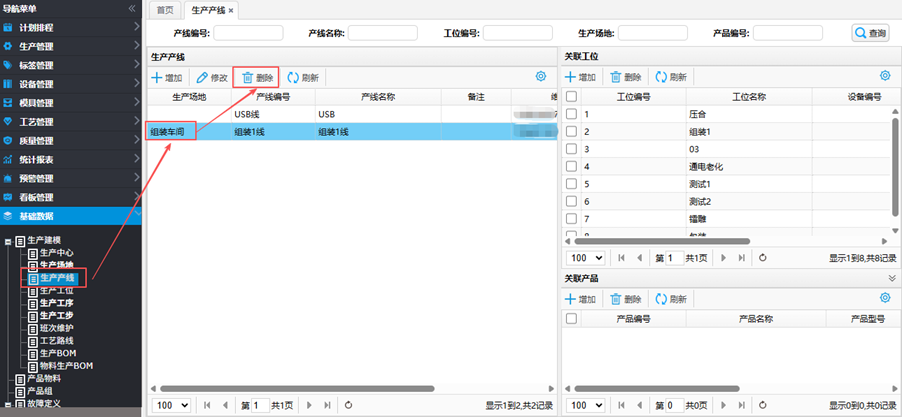Viewport: 902px width, 417px height.
Task: Select 生产BOM in the tree
Action: (x=58, y=353)
